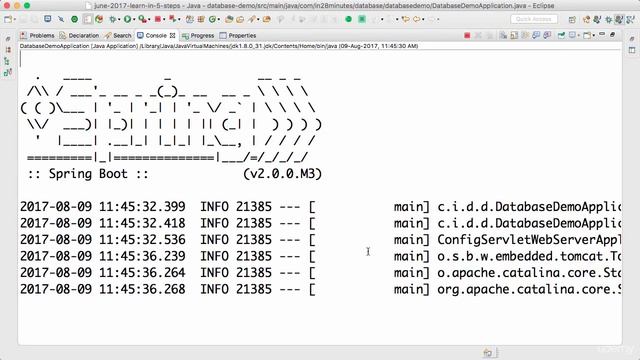Click the green Spring Boot dashboard circle icon
Viewport: 640px width, 360px height.
click(x=349, y=19)
